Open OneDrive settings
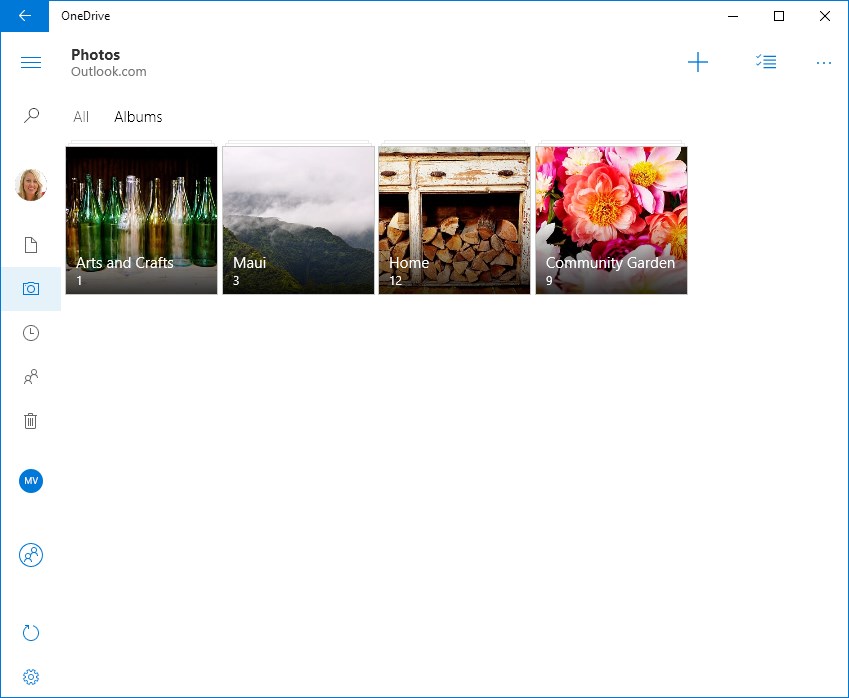 click(x=30, y=677)
